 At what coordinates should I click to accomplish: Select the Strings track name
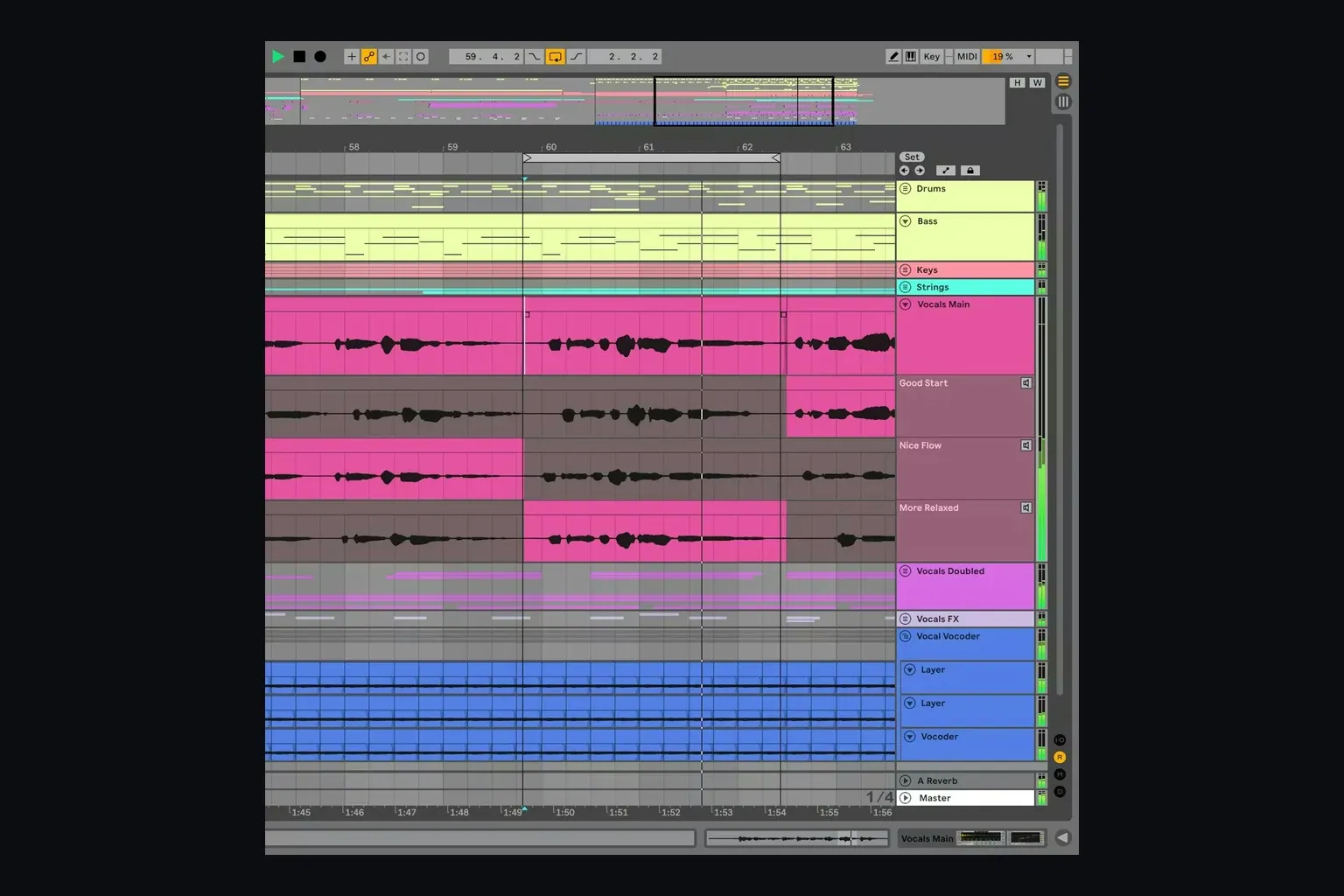click(933, 287)
